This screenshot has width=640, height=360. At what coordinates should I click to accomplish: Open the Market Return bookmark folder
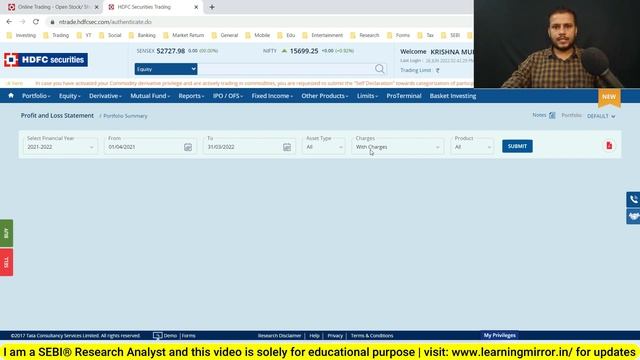click(183, 36)
